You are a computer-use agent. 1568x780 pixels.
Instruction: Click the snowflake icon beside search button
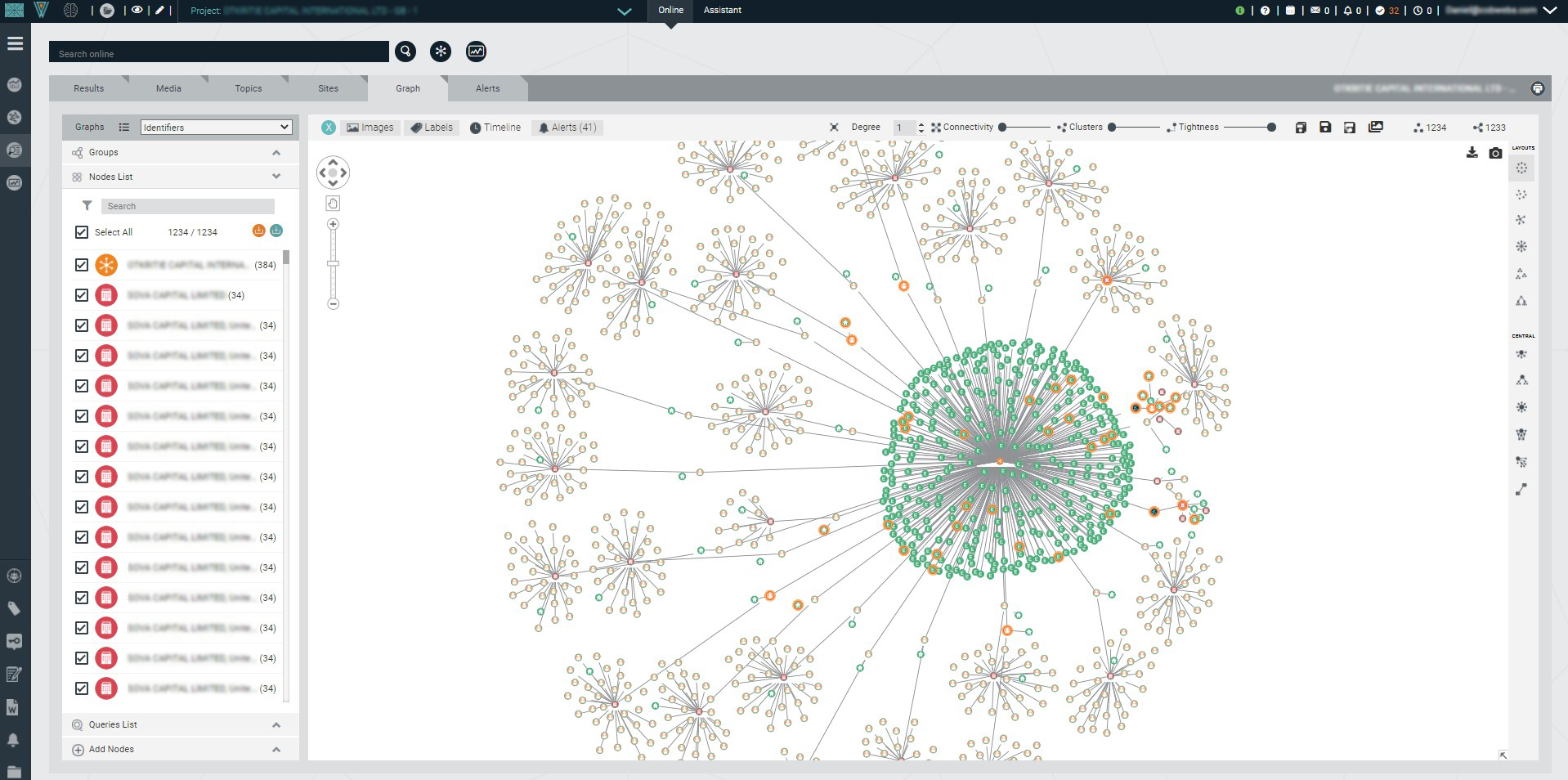[441, 52]
